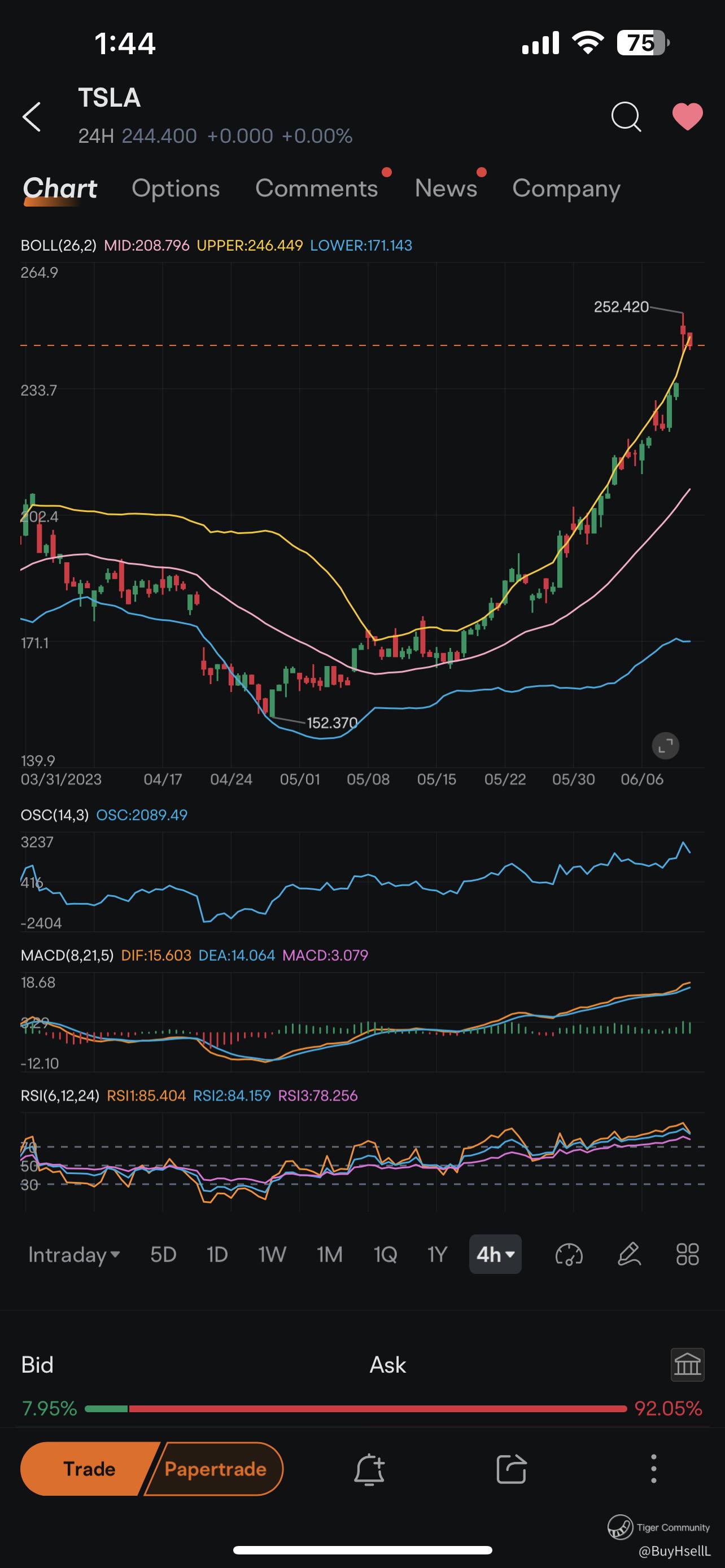Tap the MACD:3.079 value
Screen dimensions: 725x1568
pyautogui.click(x=325, y=955)
